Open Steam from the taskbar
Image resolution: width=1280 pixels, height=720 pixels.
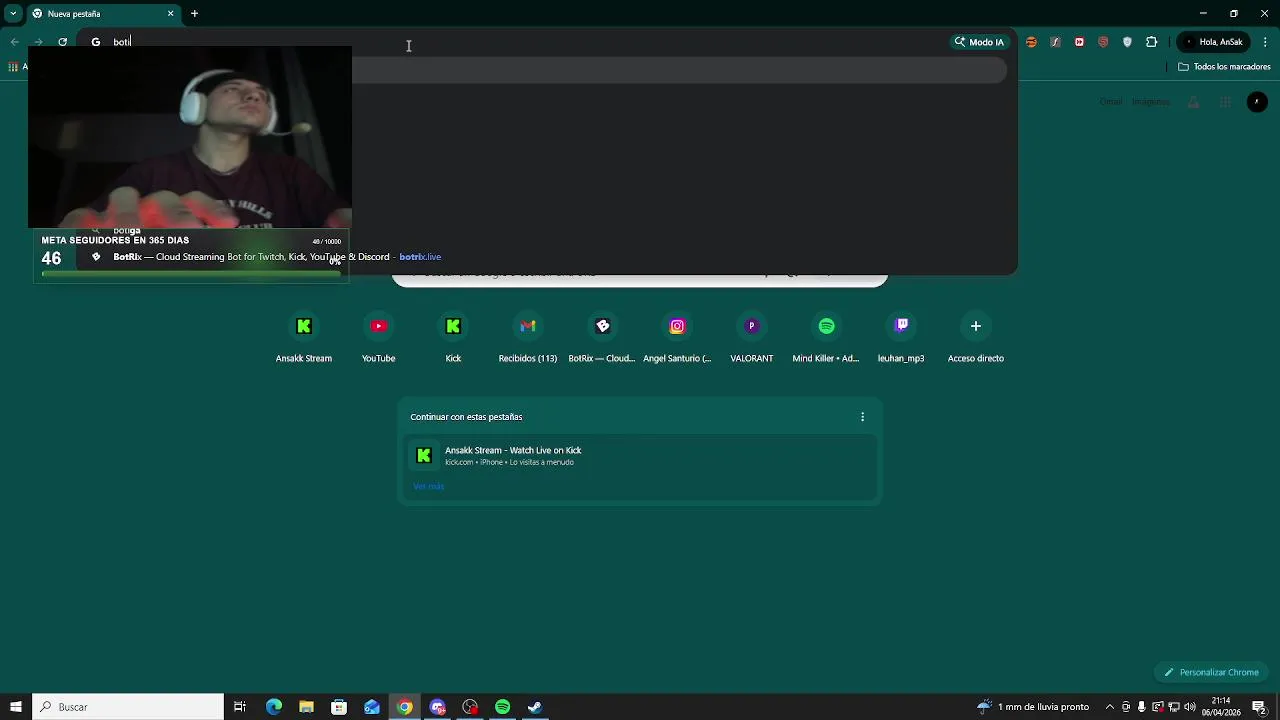click(x=535, y=707)
